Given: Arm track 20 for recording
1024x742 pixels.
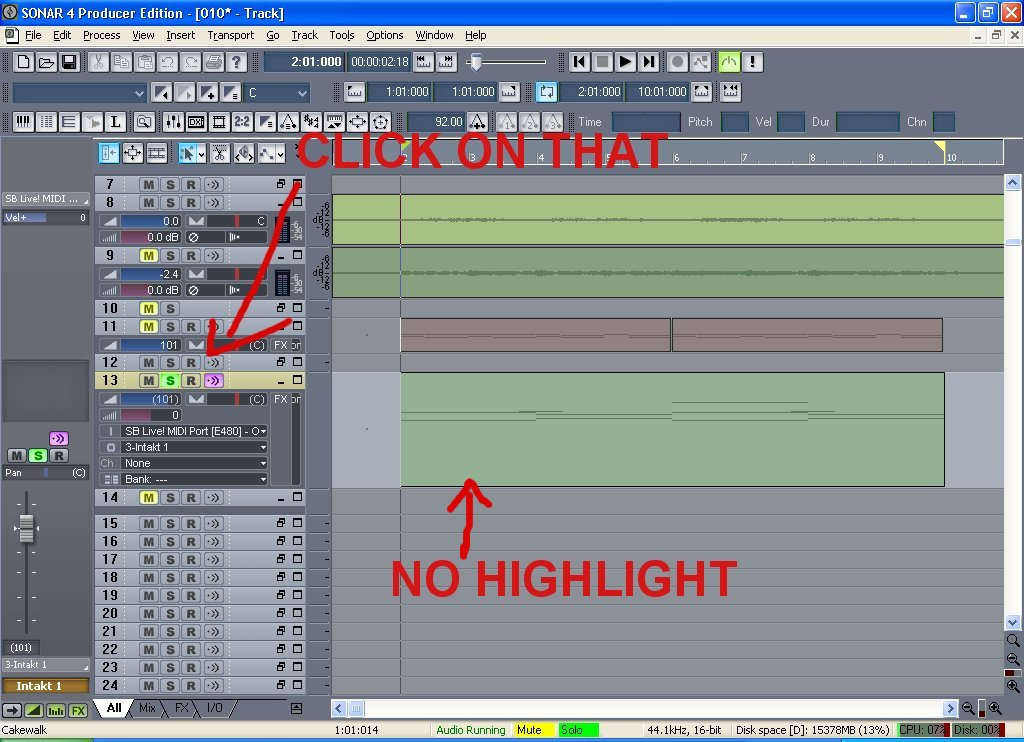Looking at the screenshot, I should [x=191, y=613].
